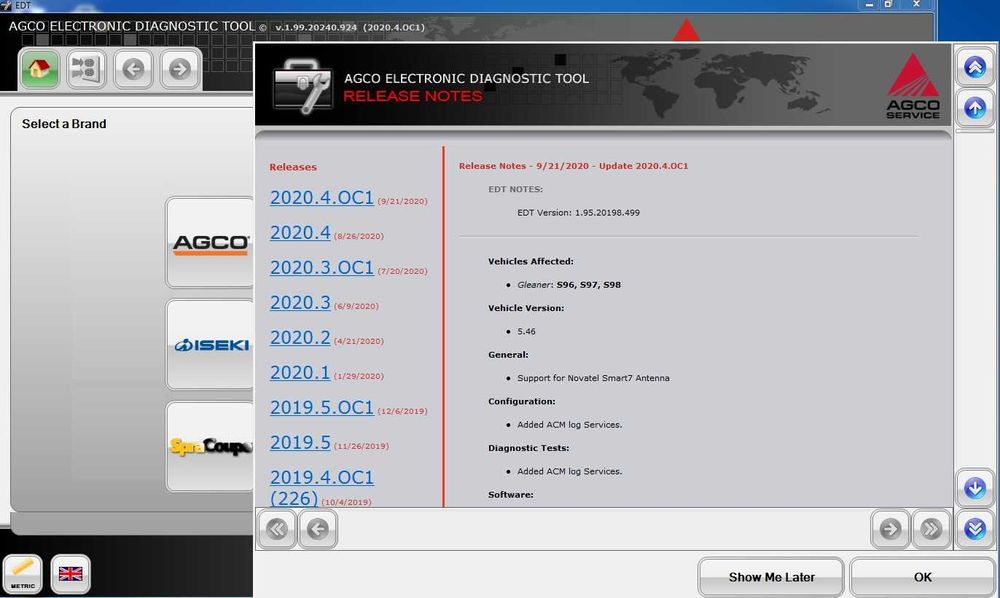The height and width of the screenshot is (598, 1000).
Task: Click the AGCO Service logo
Action: 913,86
